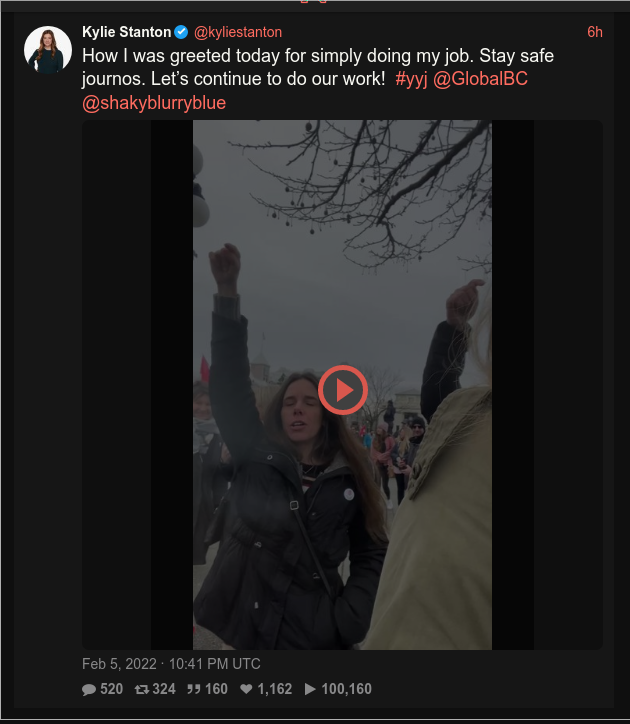Click the quote marks icon
The width and height of the screenshot is (630, 724).
click(194, 689)
